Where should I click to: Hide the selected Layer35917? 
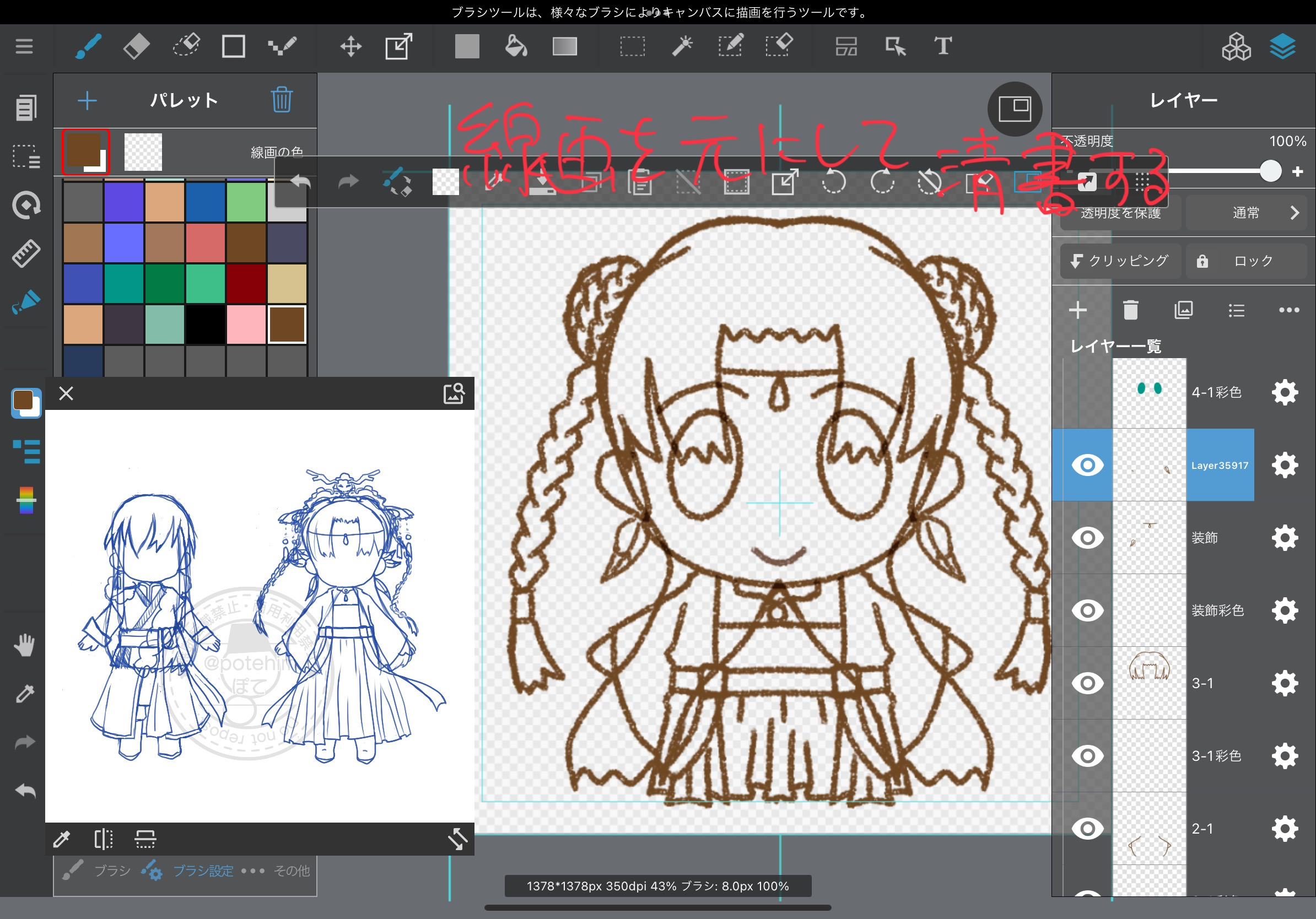pyautogui.click(x=1087, y=464)
